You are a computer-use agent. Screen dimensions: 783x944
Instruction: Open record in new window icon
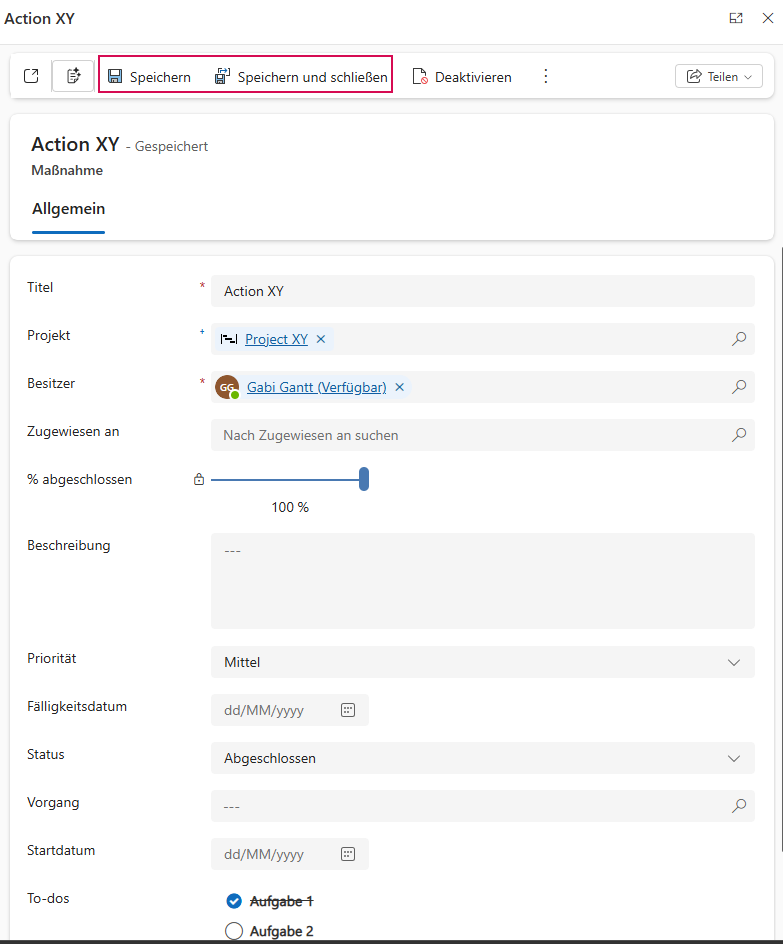(31, 76)
